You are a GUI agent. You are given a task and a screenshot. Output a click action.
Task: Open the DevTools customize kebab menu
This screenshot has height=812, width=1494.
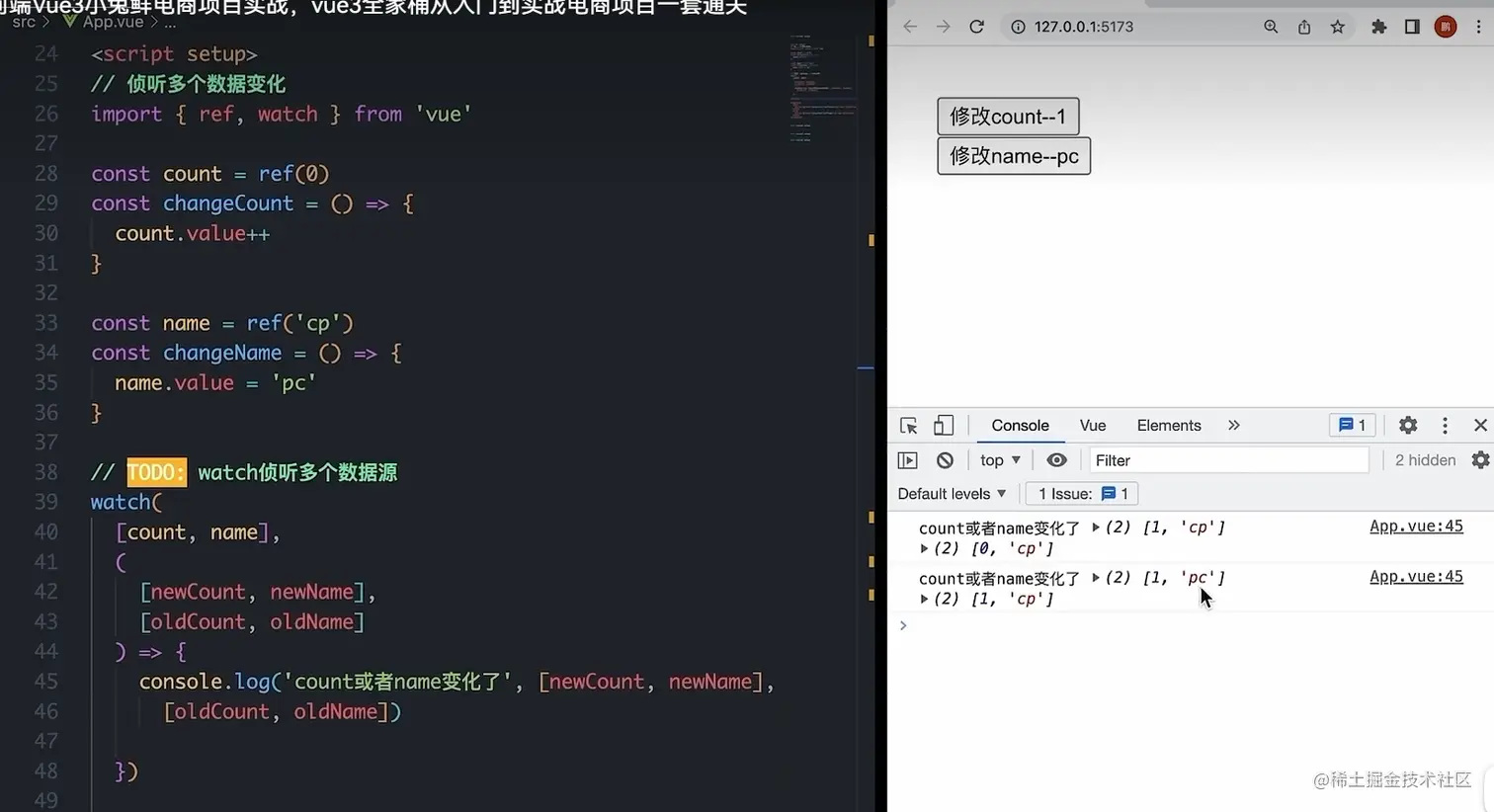pos(1445,426)
